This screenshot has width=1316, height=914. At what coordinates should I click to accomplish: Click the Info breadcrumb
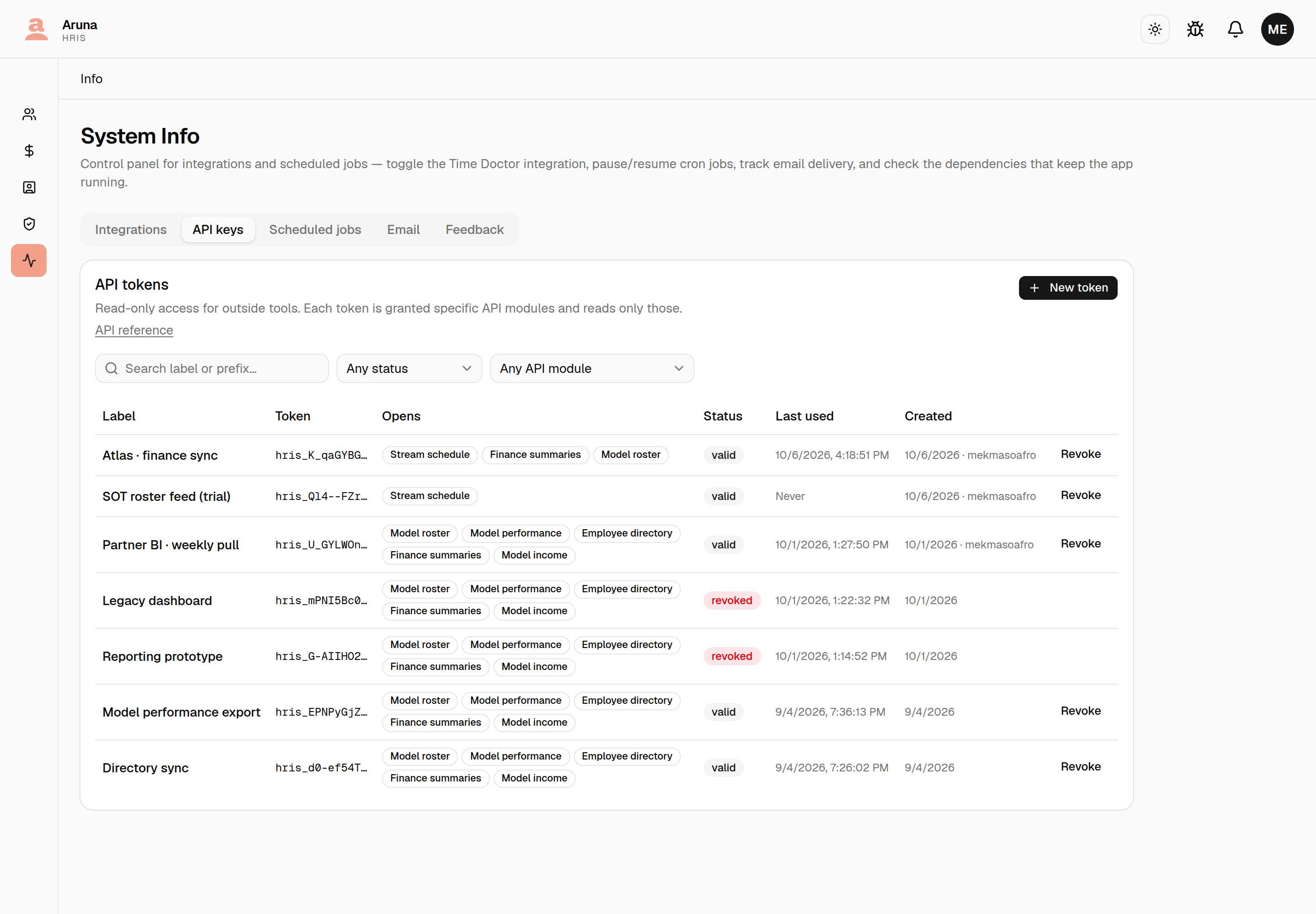point(92,79)
